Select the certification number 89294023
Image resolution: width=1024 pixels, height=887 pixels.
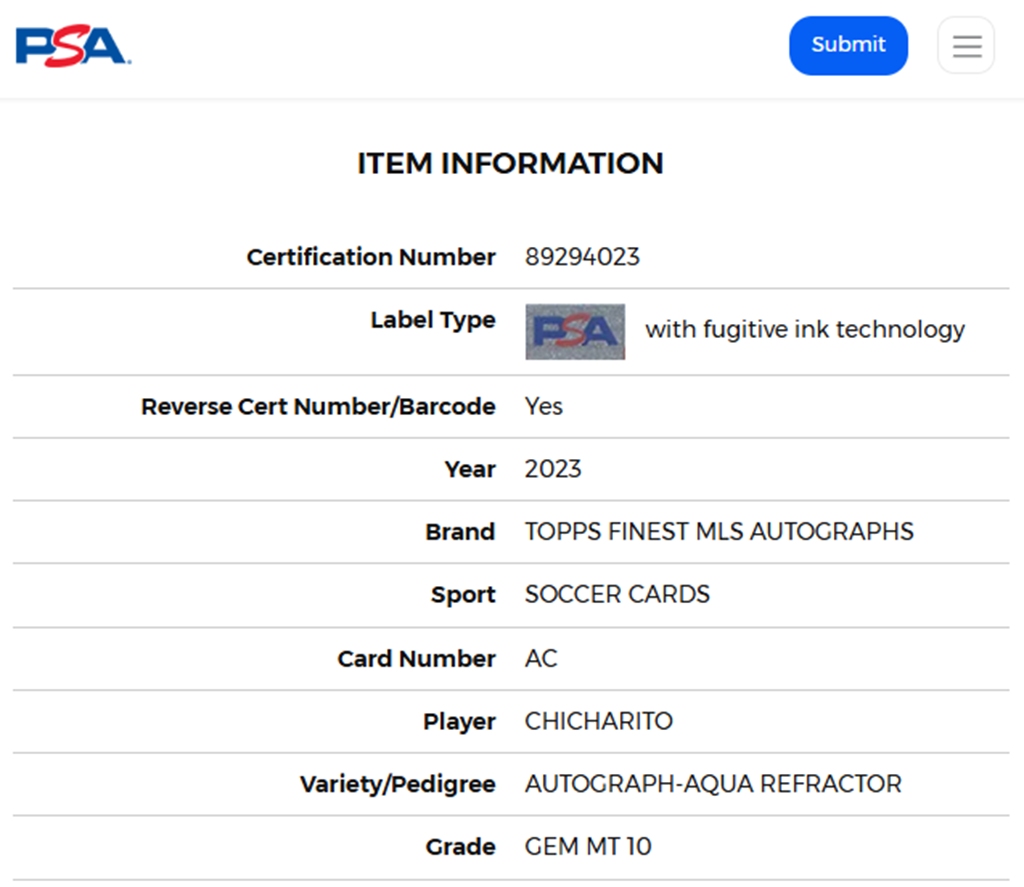tap(582, 257)
